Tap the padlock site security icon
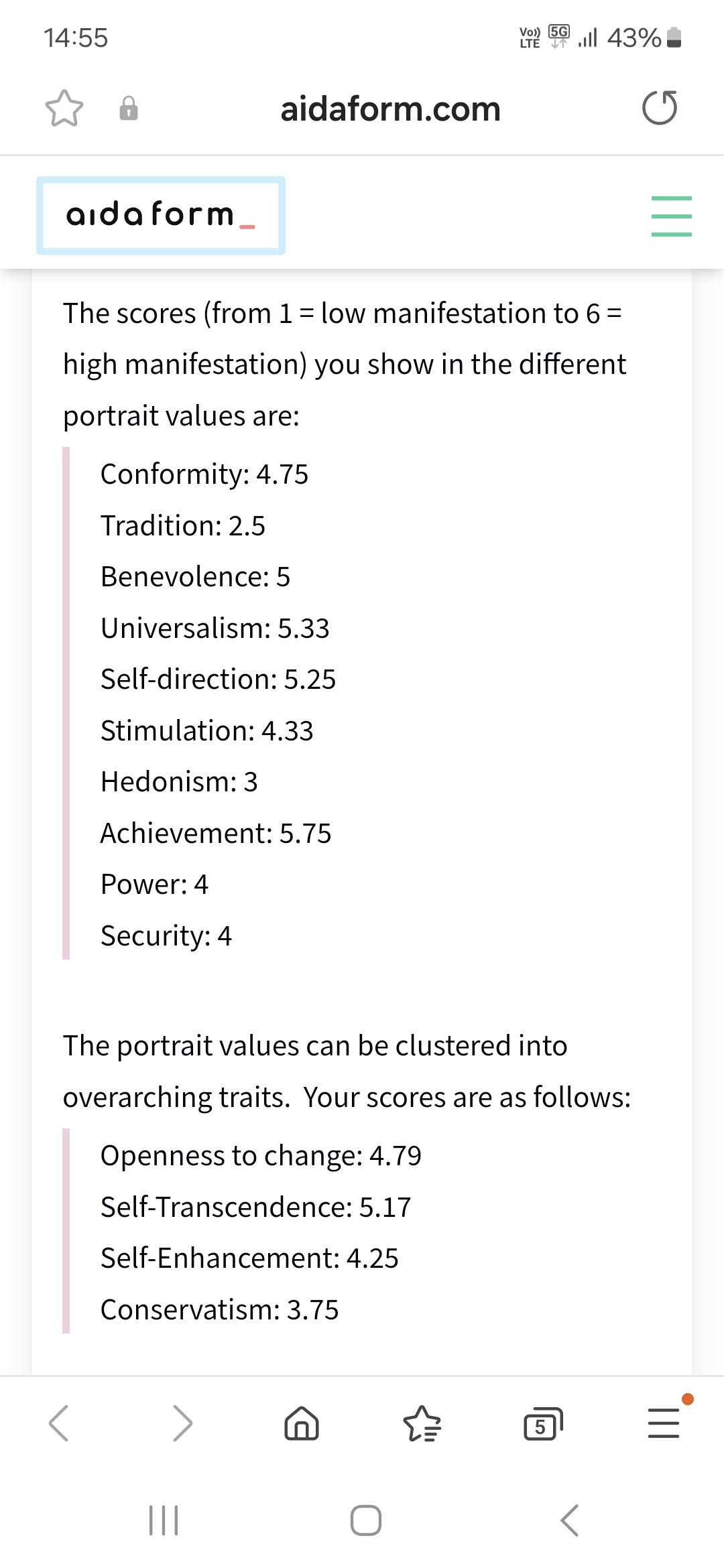The width and height of the screenshot is (724, 1568). (129, 109)
